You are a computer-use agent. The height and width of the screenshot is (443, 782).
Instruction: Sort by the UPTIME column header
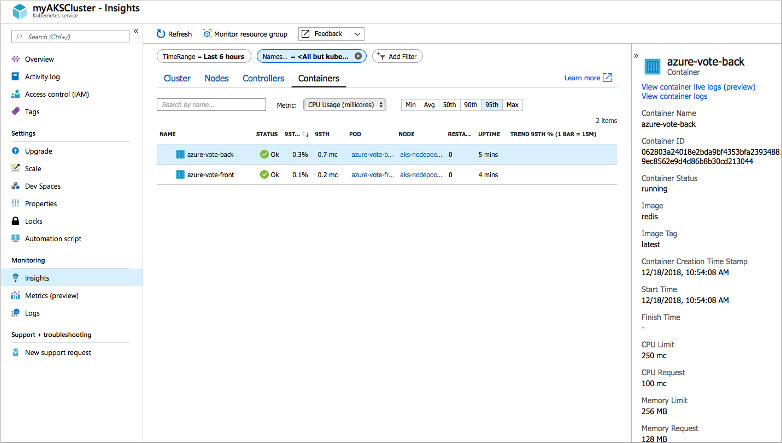pyautogui.click(x=489, y=134)
